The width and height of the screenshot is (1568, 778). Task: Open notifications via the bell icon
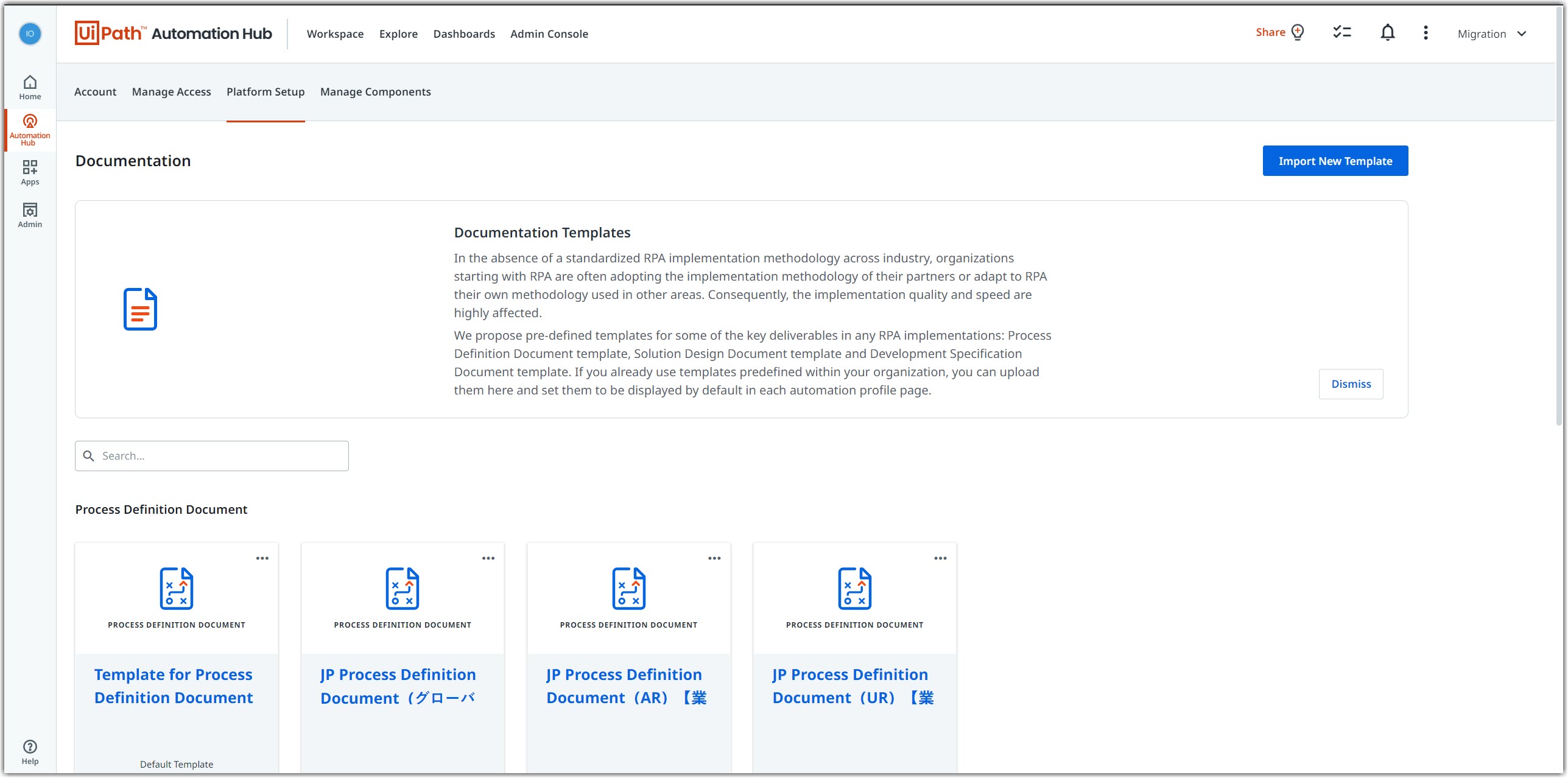[1387, 32]
